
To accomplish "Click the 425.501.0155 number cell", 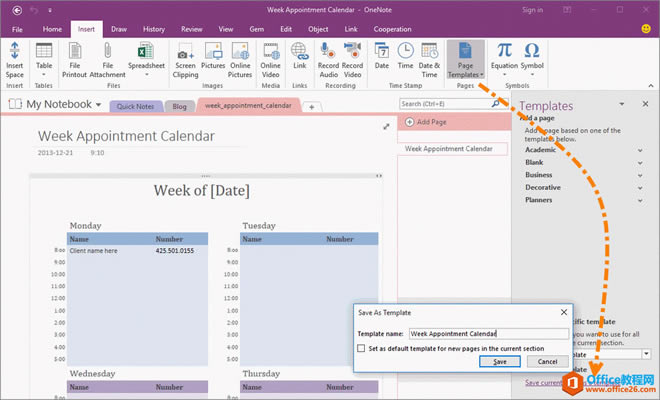I will coord(175,251).
